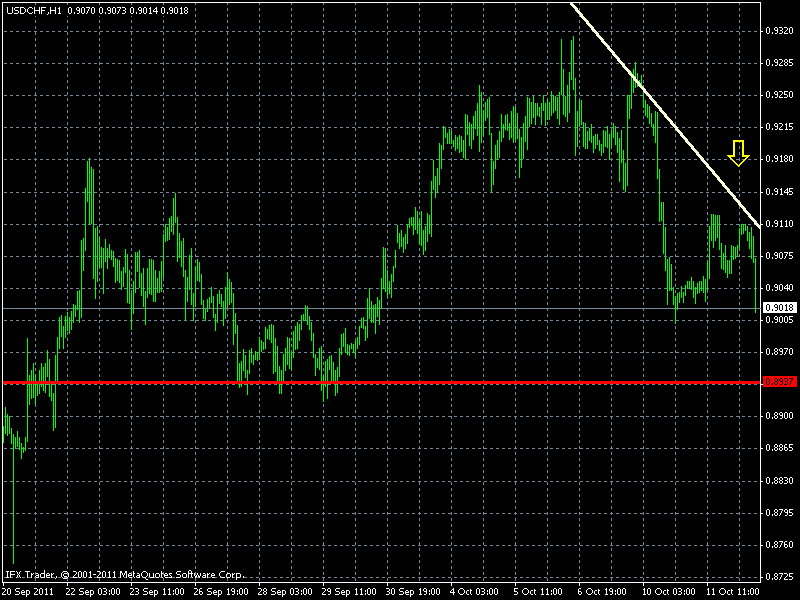Click the 20 Sep 2011 date label
The height and width of the screenshot is (600, 800).
(x=29, y=592)
